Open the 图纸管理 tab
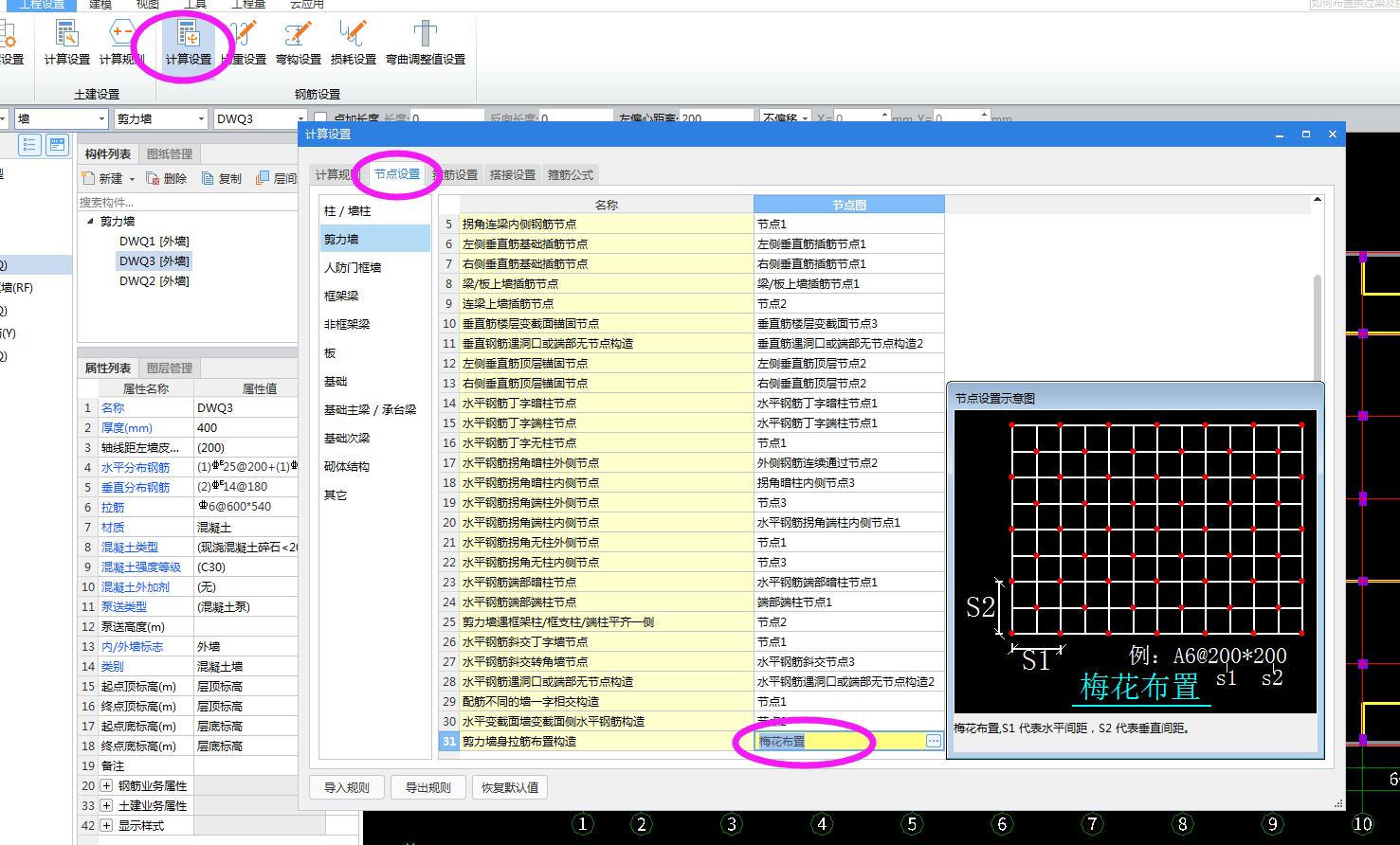Image resolution: width=1400 pixels, height=845 pixels. pos(170,153)
